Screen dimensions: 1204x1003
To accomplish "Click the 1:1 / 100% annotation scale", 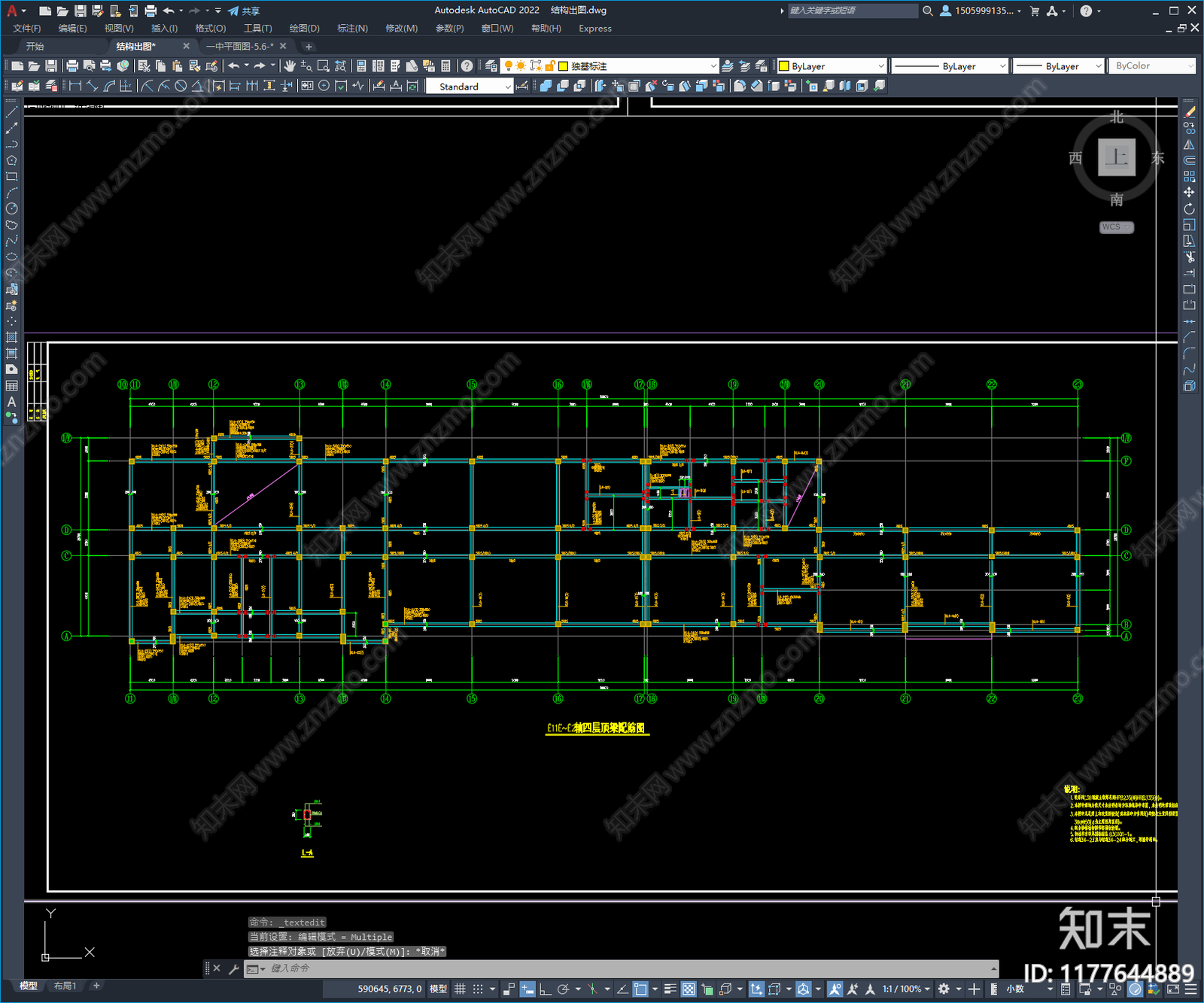I will coord(901,989).
